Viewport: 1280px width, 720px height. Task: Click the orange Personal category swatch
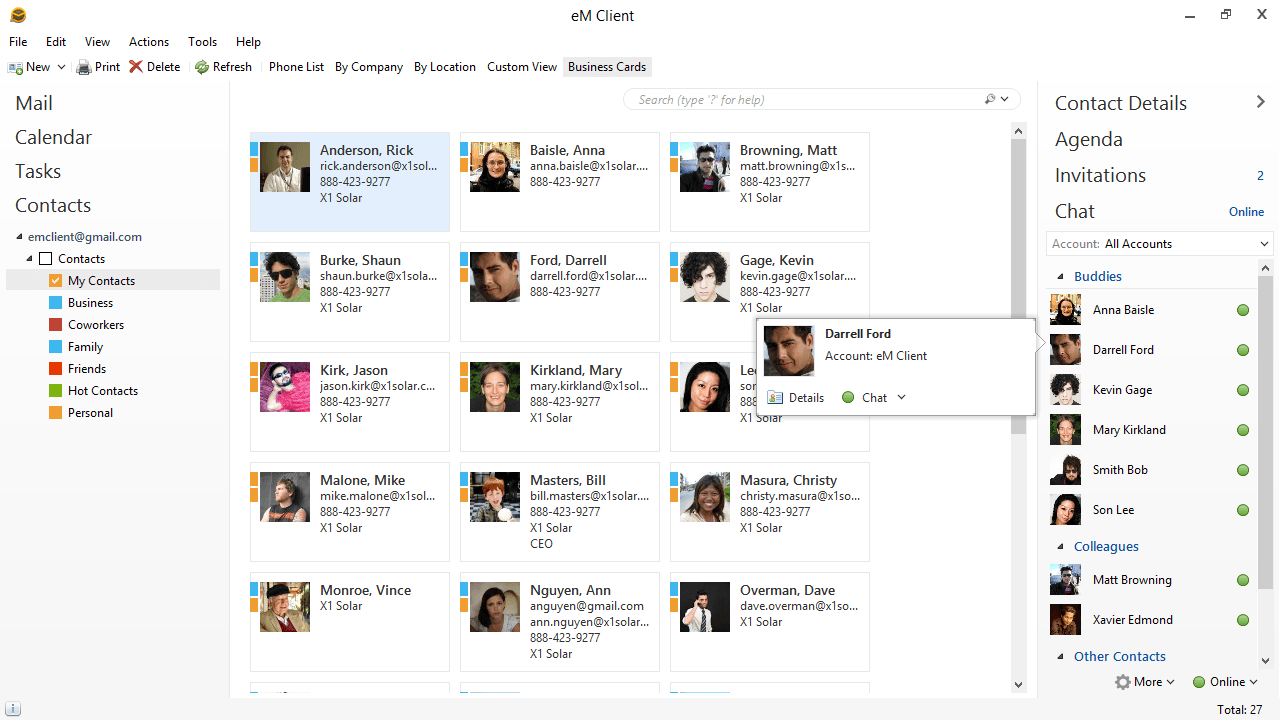point(56,413)
